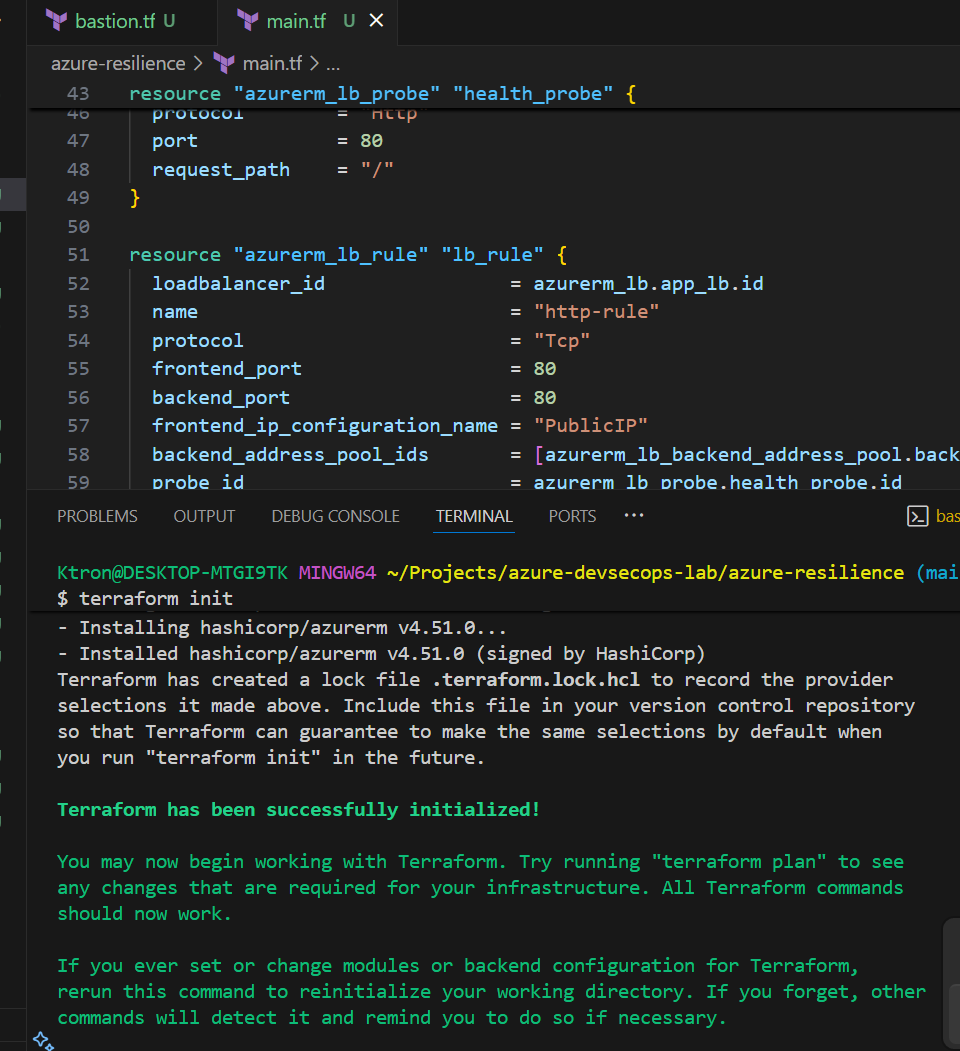Click the Terraform icon on bastion.tf tab
The height and width of the screenshot is (1051, 960).
(57, 20)
